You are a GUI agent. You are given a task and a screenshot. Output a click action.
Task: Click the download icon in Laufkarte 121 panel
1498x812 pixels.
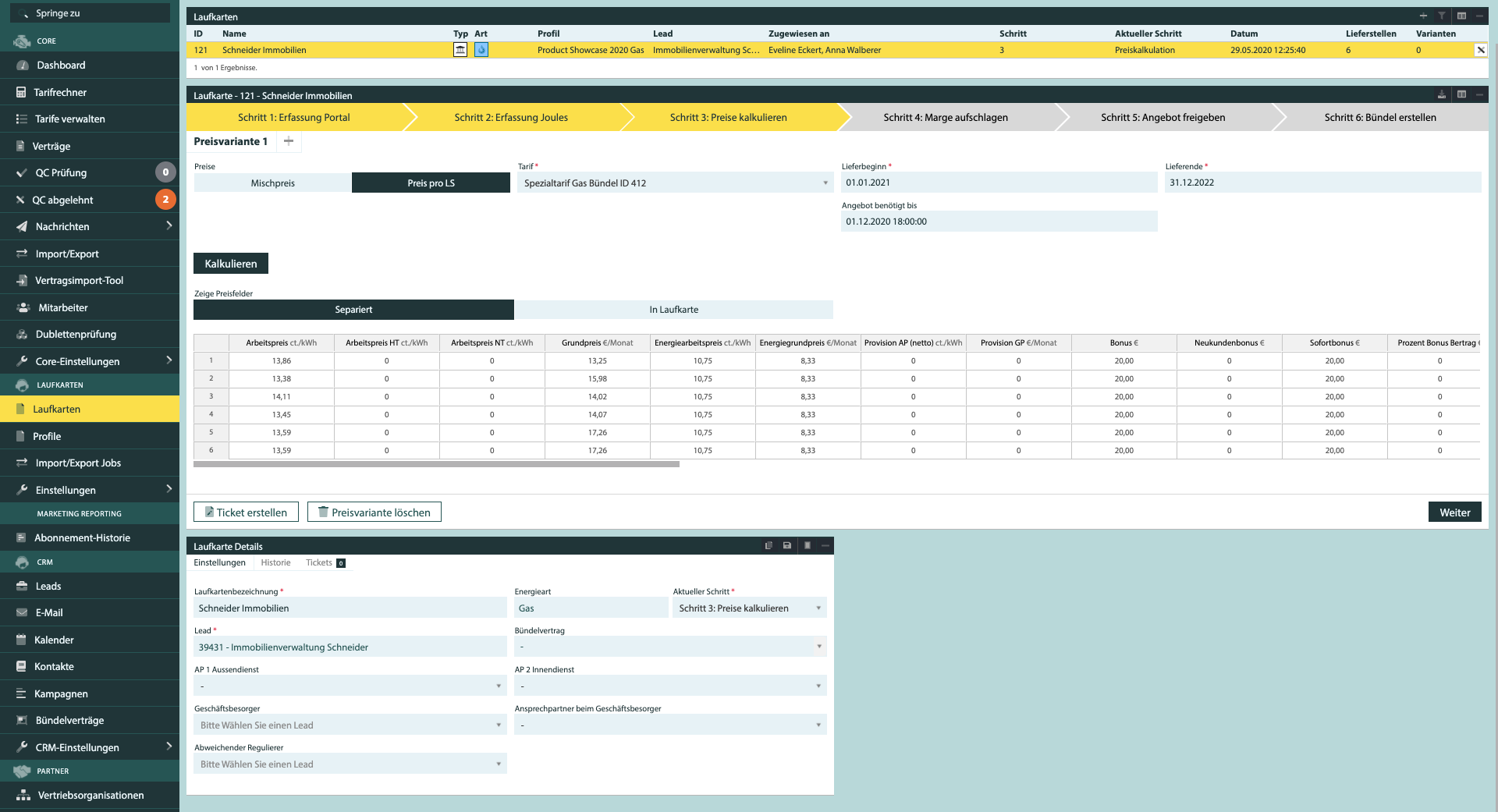[x=1442, y=94]
